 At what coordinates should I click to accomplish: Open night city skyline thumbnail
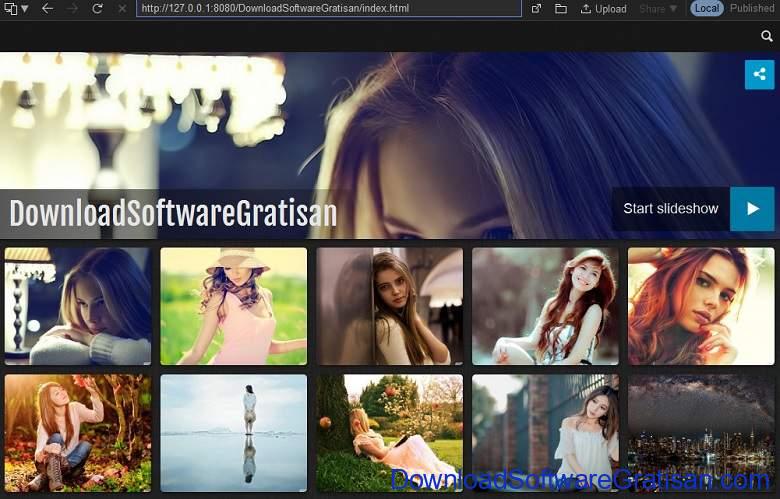pyautogui.click(x=701, y=433)
